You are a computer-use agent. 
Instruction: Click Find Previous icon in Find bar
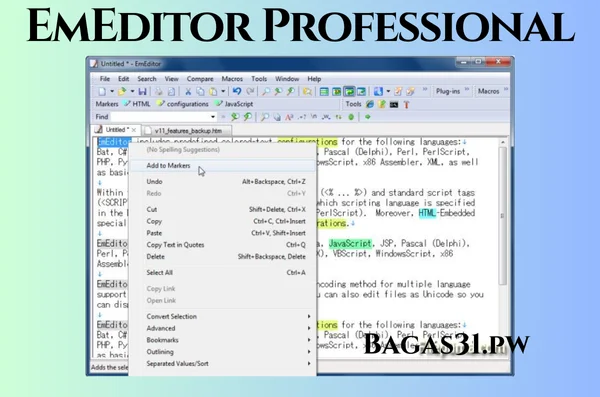[x=248, y=117]
